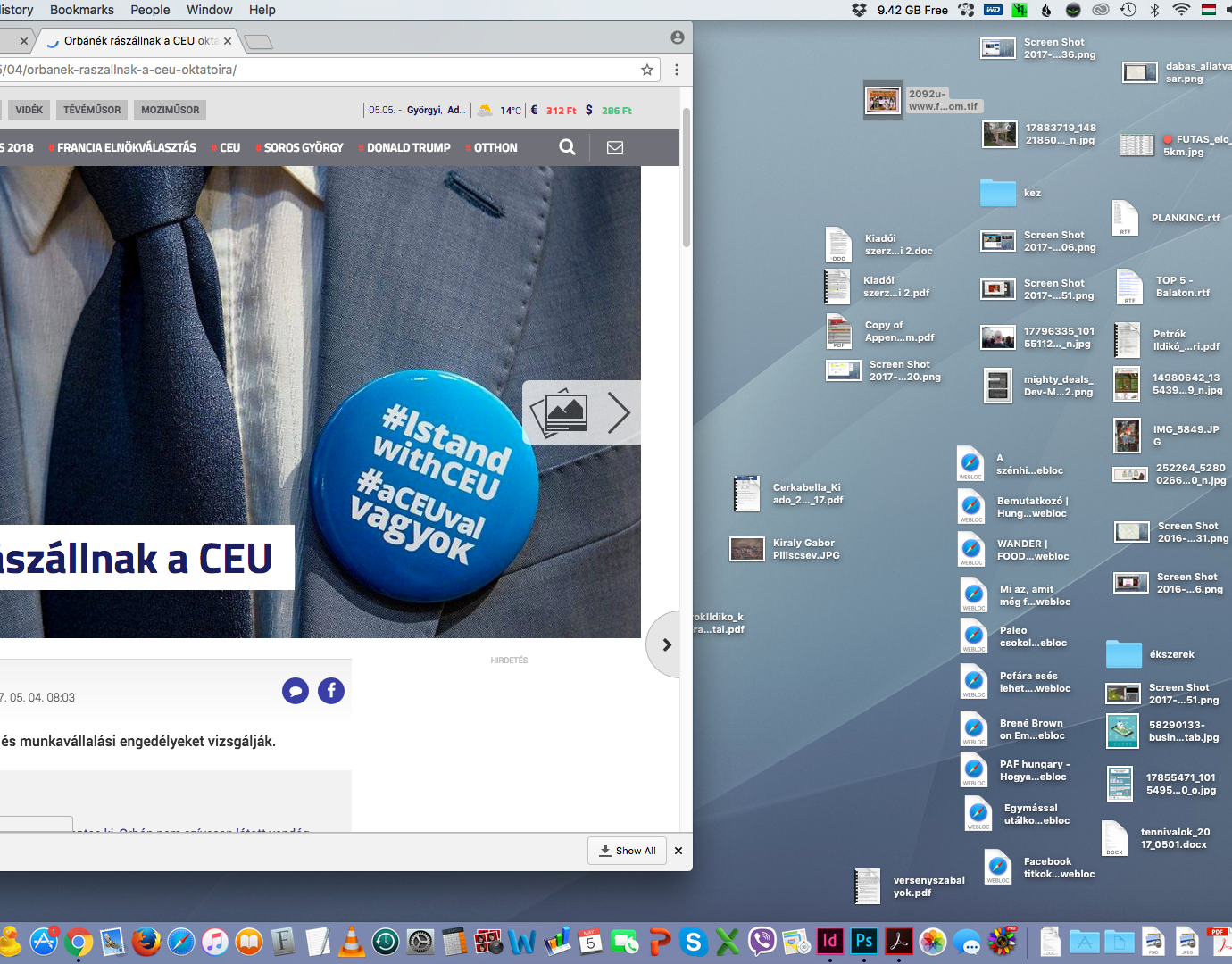
Task: Open the App Store from the Dock
Action: point(44,942)
